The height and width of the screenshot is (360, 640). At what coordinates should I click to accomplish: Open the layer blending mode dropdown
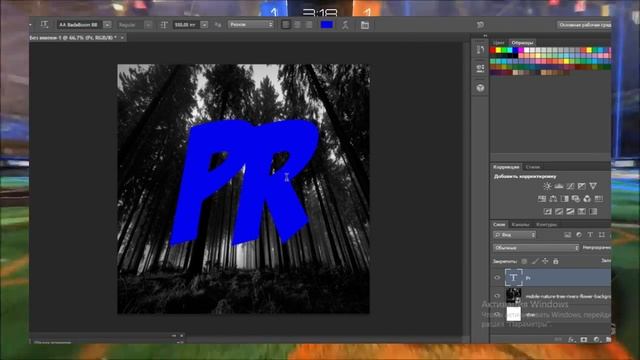pos(536,248)
